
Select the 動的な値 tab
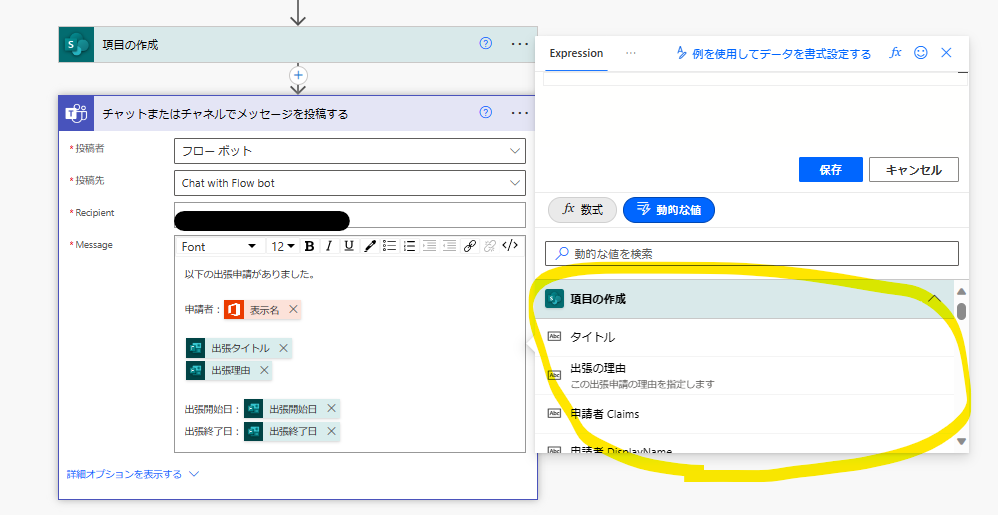(x=668, y=209)
